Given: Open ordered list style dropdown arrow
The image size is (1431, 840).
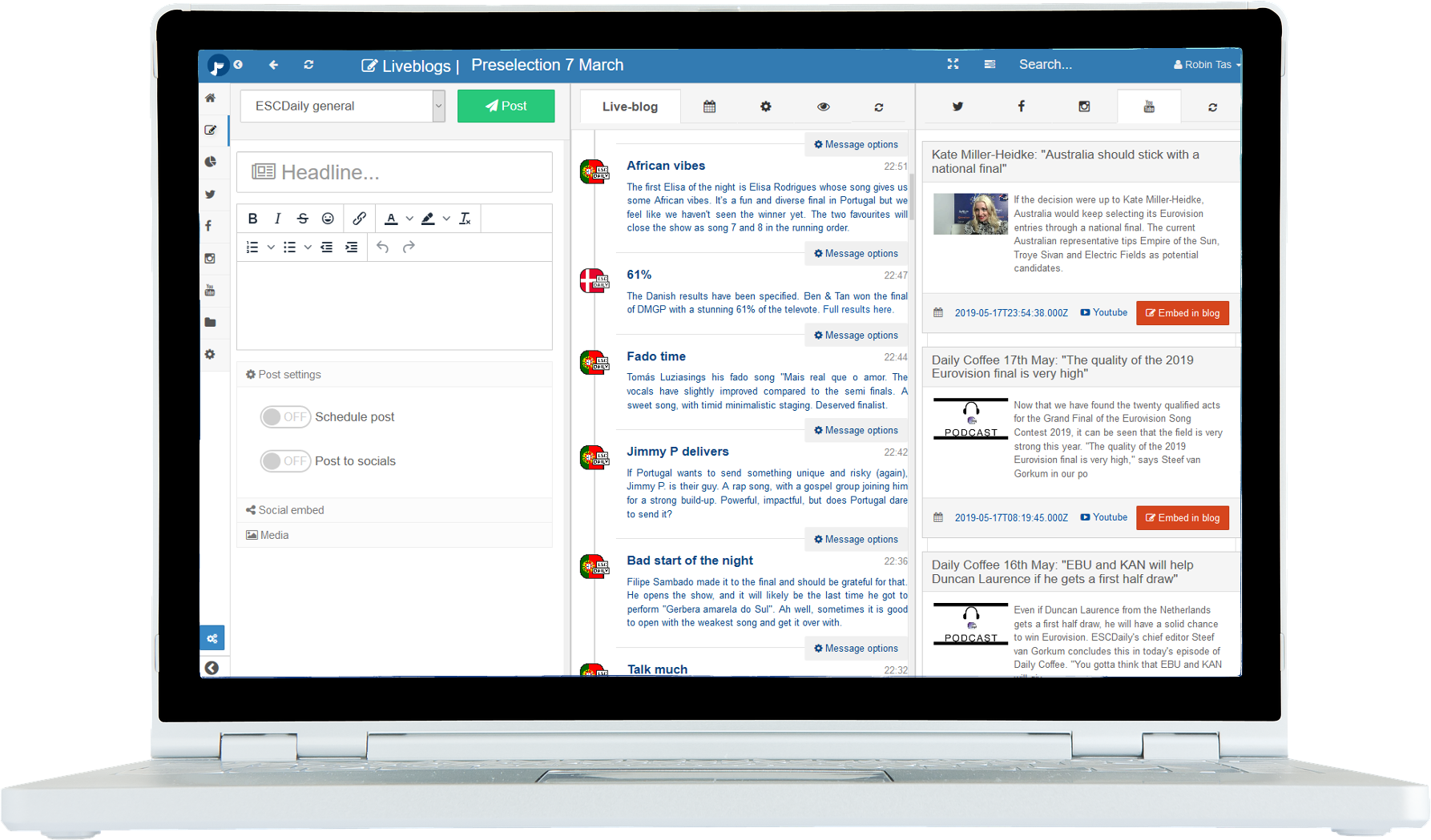Looking at the screenshot, I should click(x=271, y=247).
